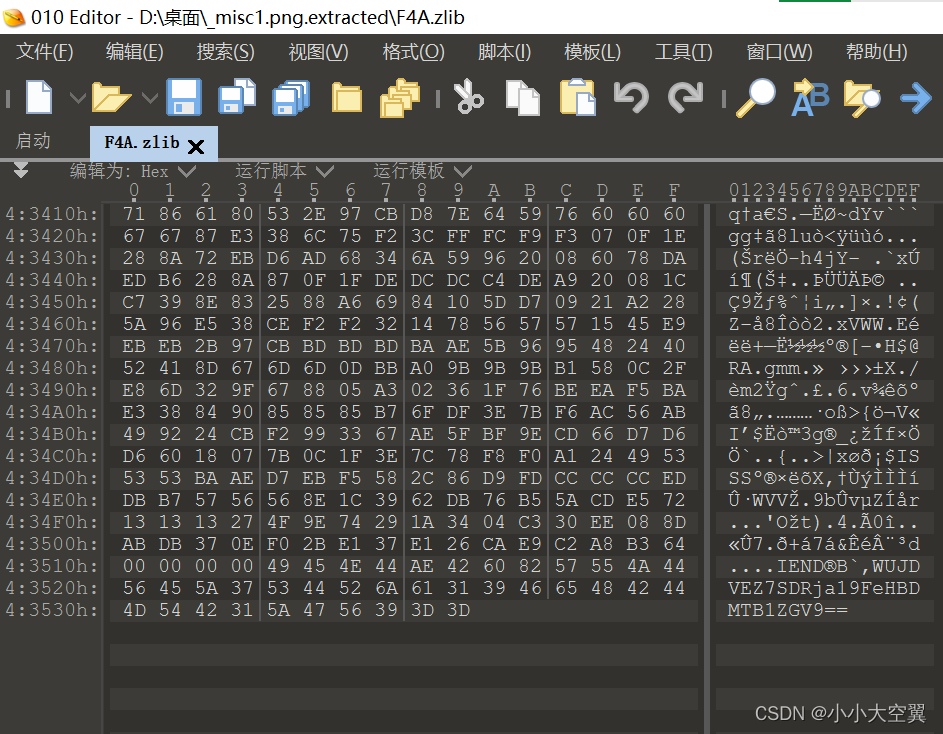Click the Undo arrow icon
Screen dimensions: 943x734
[x=631, y=97]
